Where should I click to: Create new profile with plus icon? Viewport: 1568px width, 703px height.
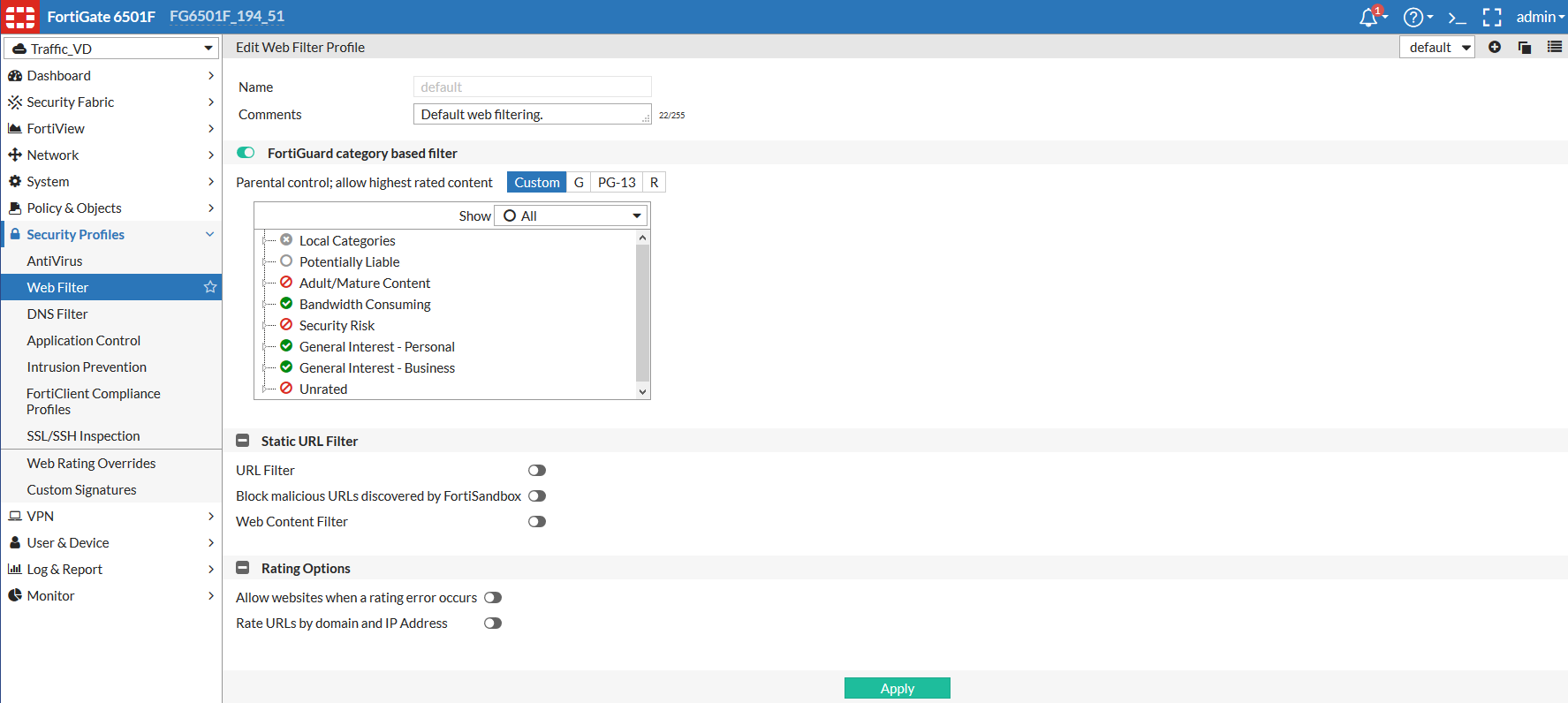1495,47
